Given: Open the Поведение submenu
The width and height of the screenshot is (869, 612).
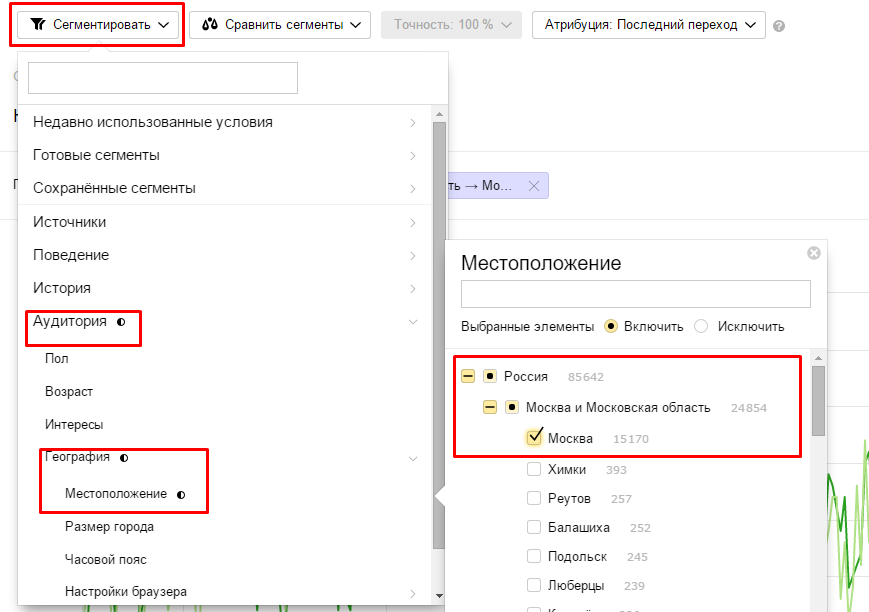Looking at the screenshot, I should (224, 255).
